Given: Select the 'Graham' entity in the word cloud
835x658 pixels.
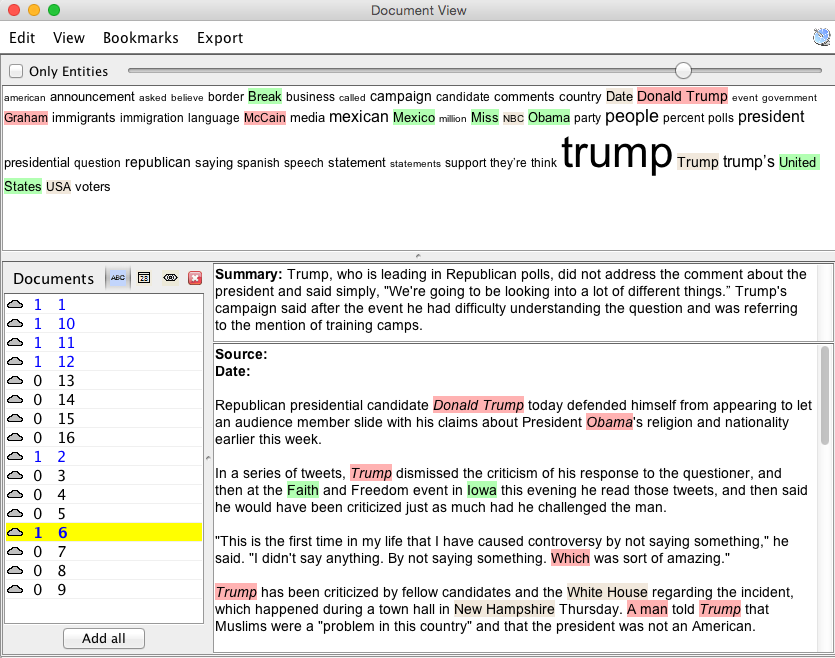Looking at the screenshot, I should click(x=26, y=118).
